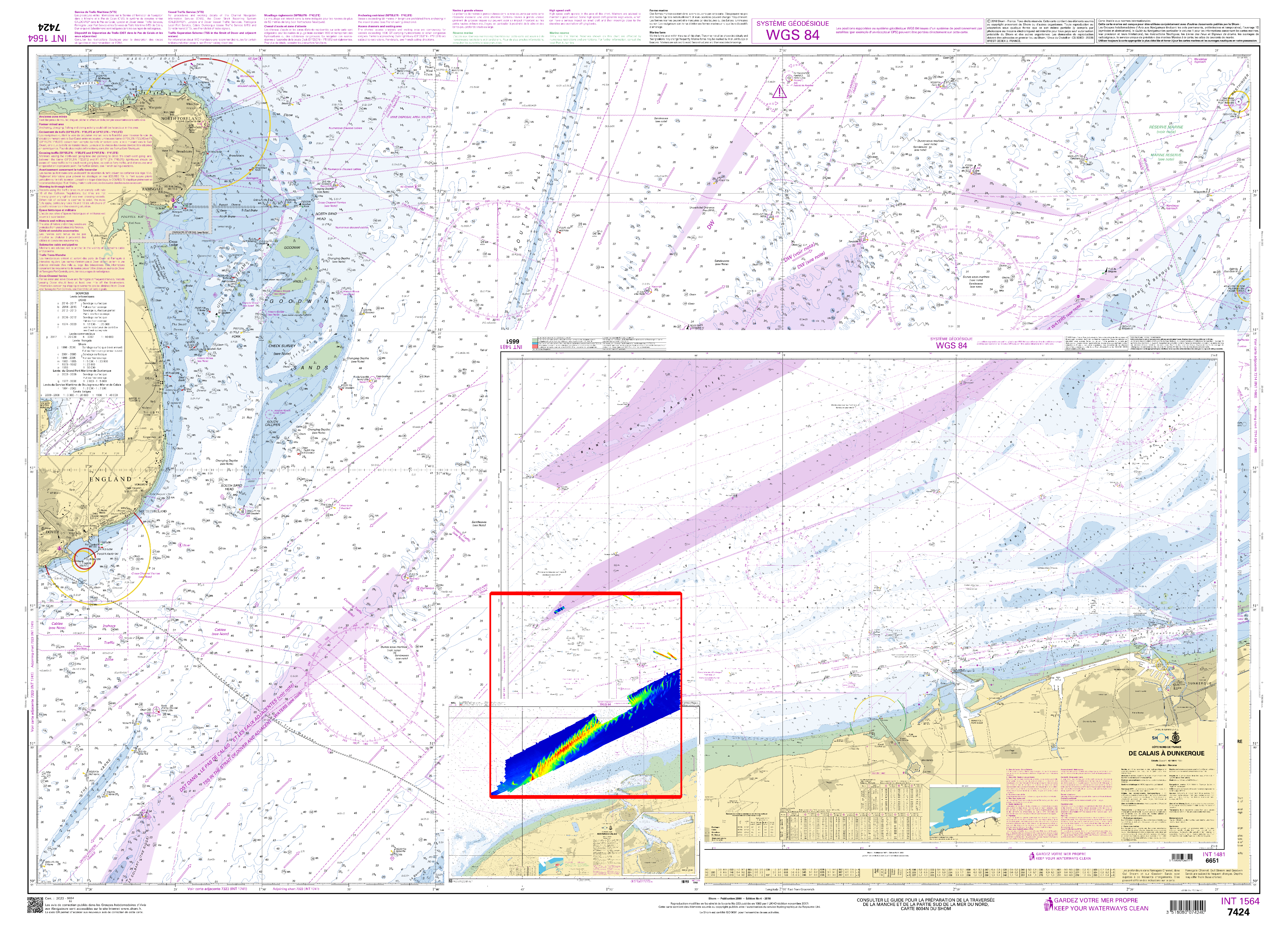Click the ENGLAND land label
The height and width of the screenshot is (925, 1288).
point(110,479)
